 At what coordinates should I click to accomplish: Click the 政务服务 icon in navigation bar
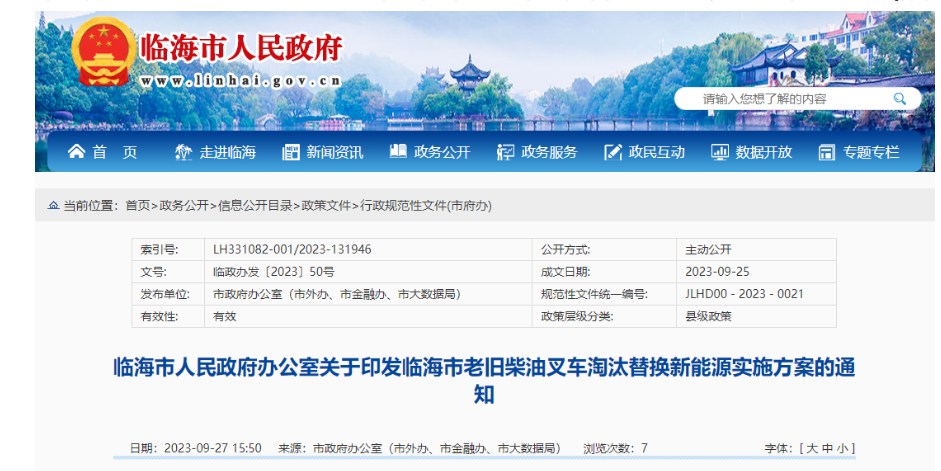pos(505,152)
